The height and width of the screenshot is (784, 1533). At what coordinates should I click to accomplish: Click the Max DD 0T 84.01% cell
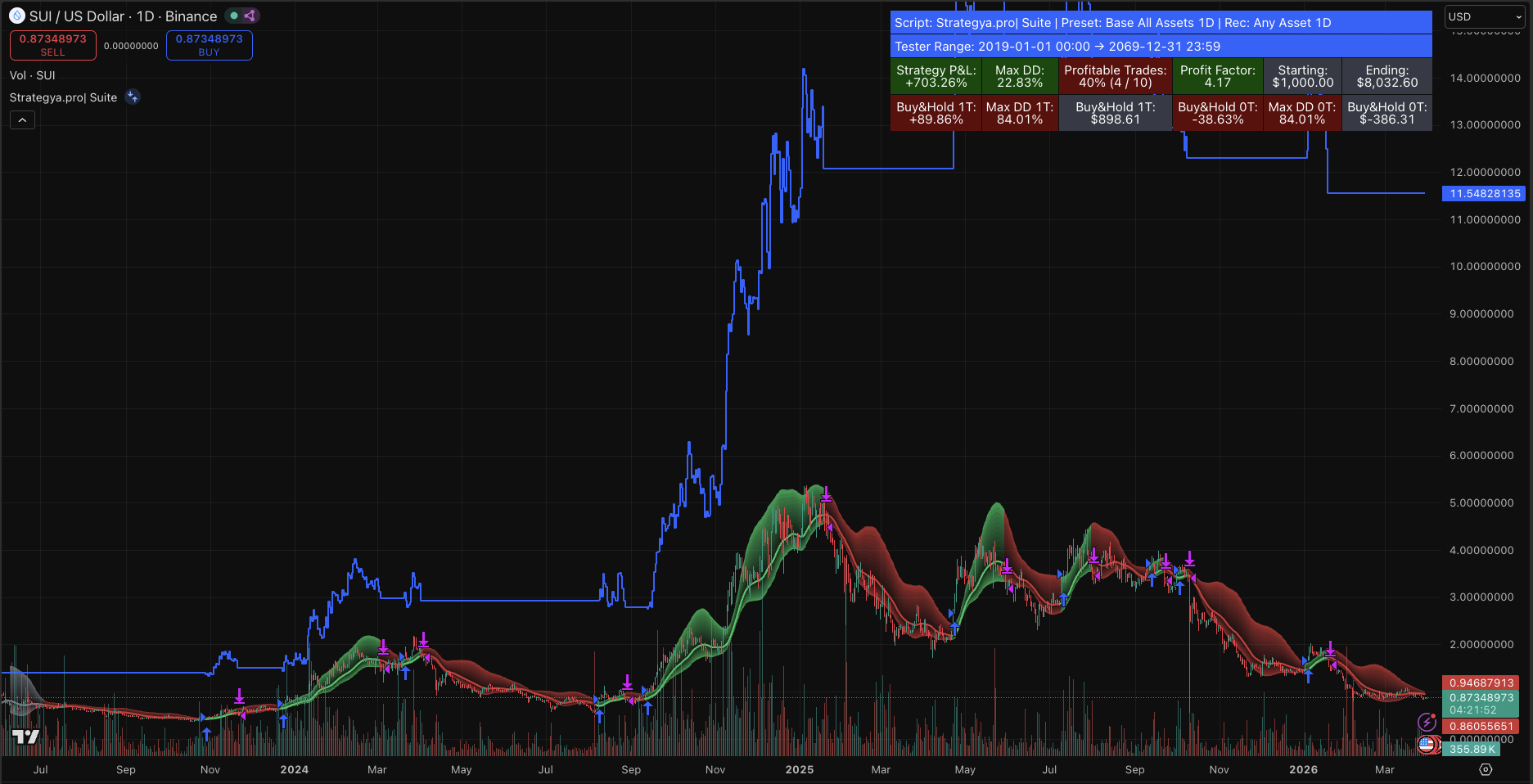1302,113
